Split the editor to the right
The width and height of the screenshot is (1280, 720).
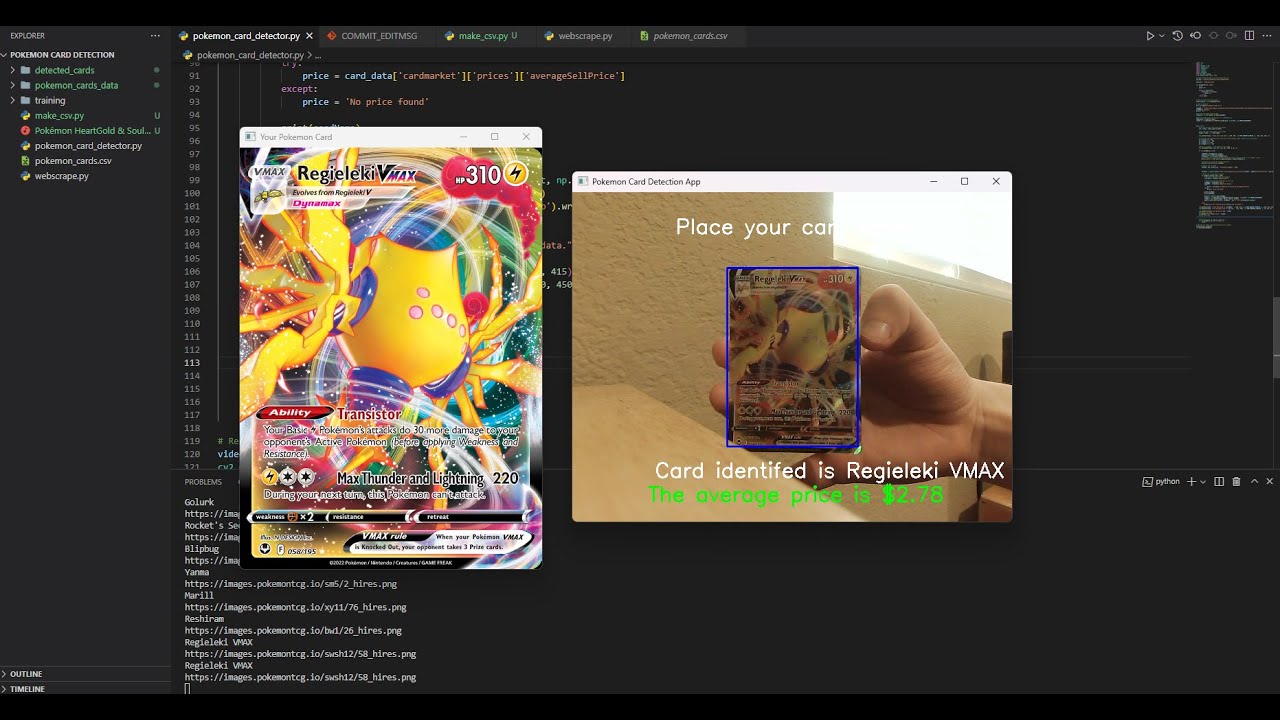click(1249, 35)
